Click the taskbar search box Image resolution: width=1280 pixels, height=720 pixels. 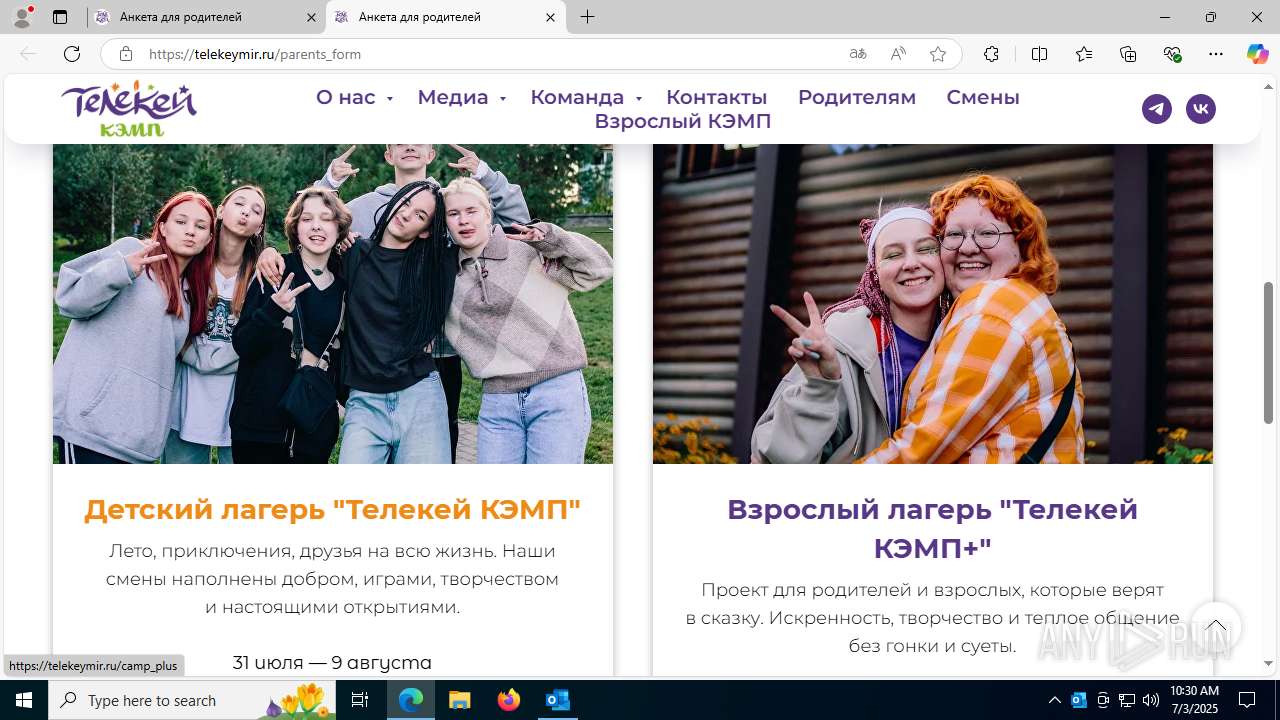coord(193,700)
